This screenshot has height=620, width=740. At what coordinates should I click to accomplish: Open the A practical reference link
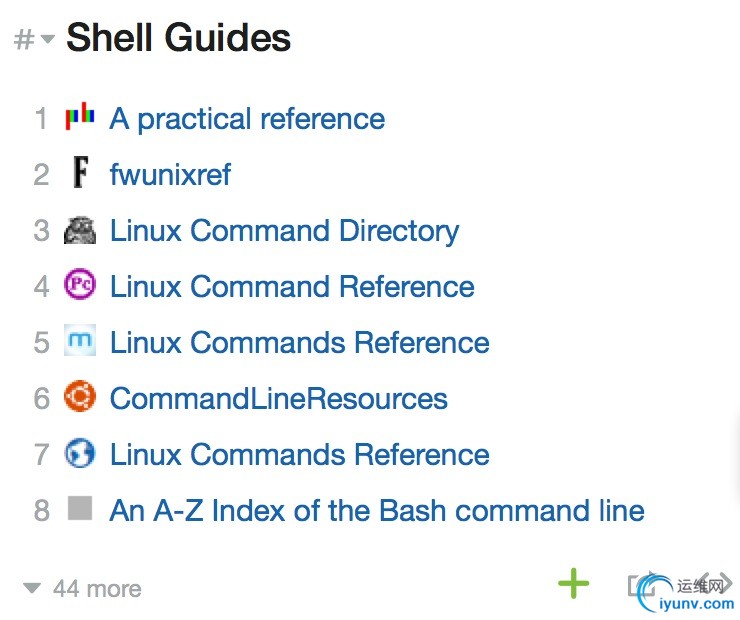247,119
